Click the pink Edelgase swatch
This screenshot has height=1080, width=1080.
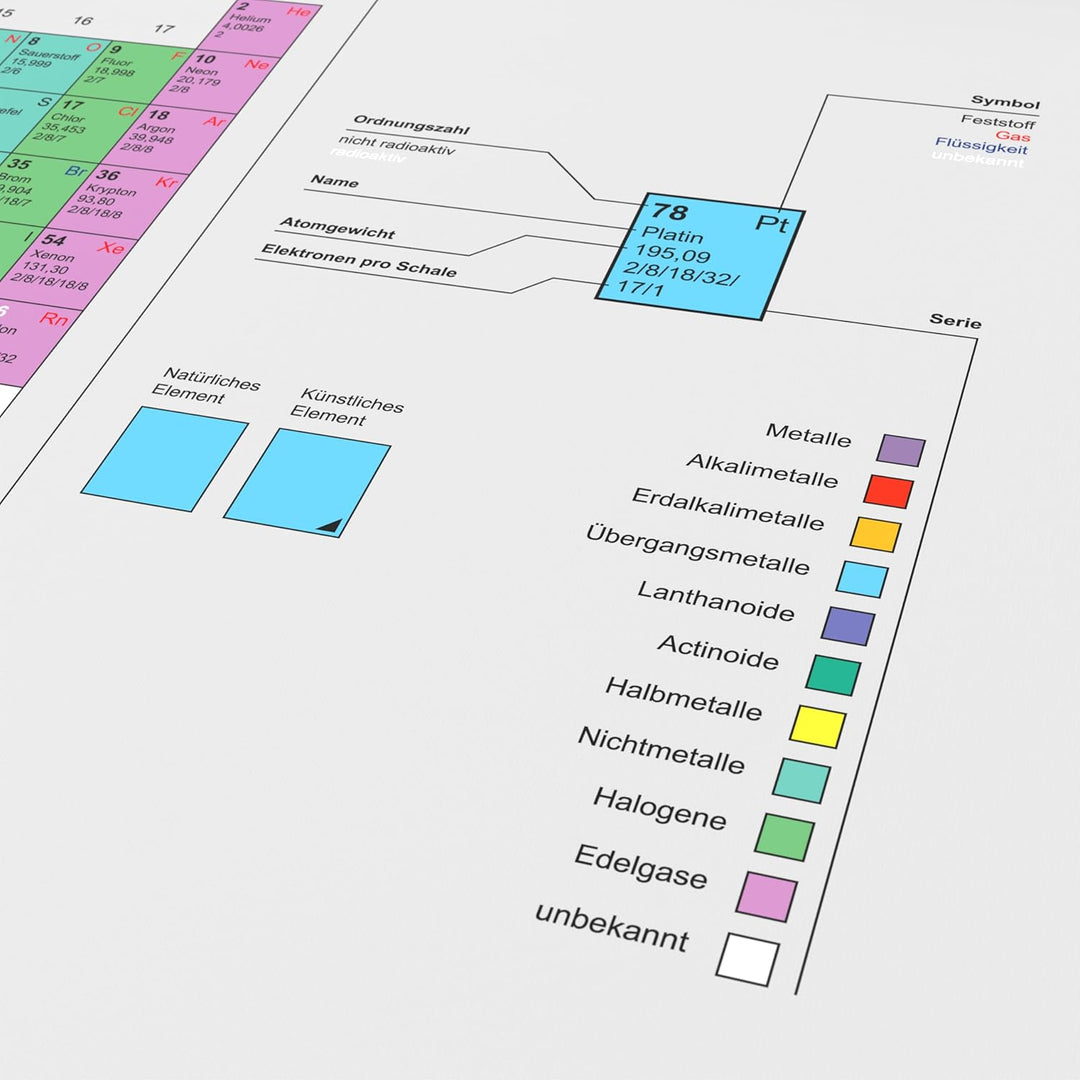pyautogui.click(x=767, y=896)
